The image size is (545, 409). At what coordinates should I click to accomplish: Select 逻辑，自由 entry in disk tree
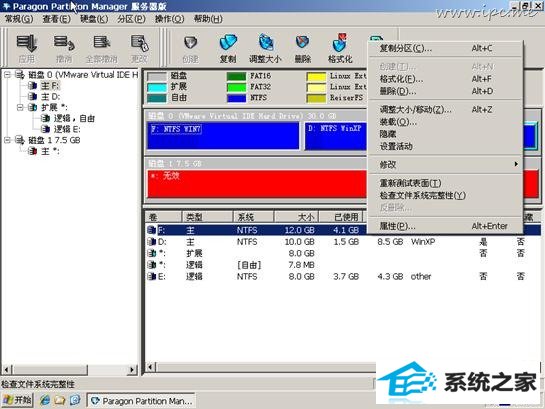(x=74, y=118)
